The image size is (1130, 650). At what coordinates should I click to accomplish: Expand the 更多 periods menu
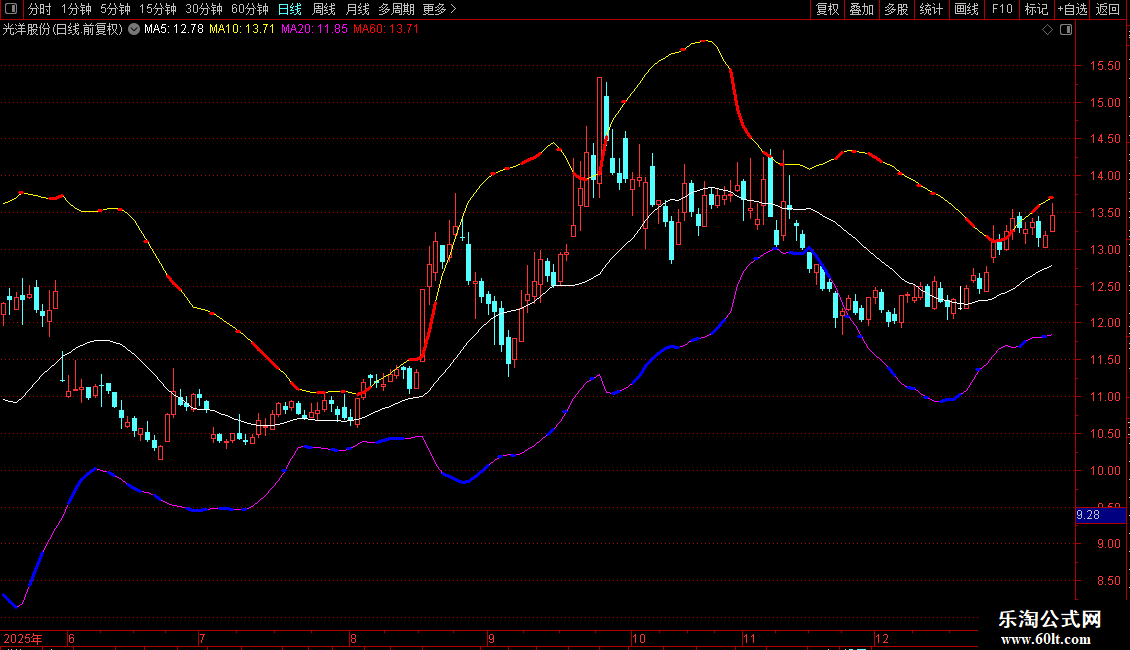[439, 9]
